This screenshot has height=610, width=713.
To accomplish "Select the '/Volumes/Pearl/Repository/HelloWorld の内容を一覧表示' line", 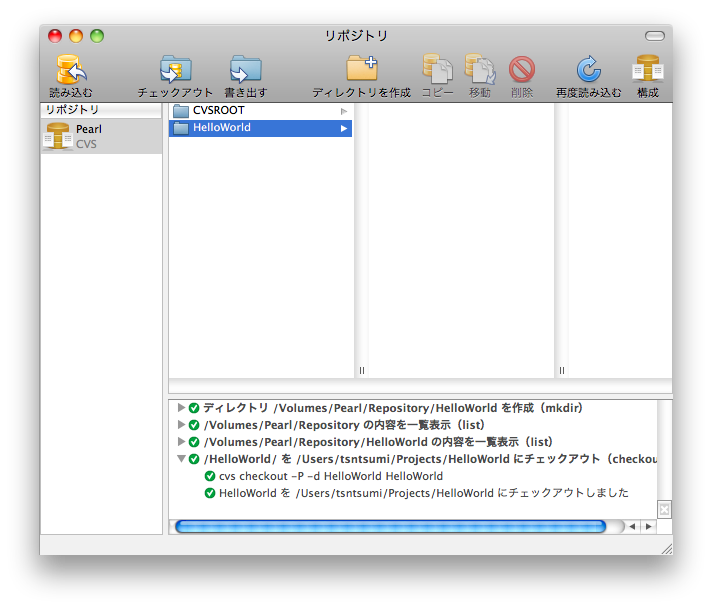I will 378,442.
